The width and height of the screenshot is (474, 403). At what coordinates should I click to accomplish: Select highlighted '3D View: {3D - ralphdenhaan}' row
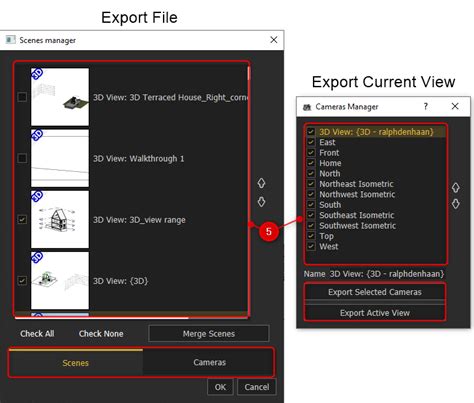point(375,132)
